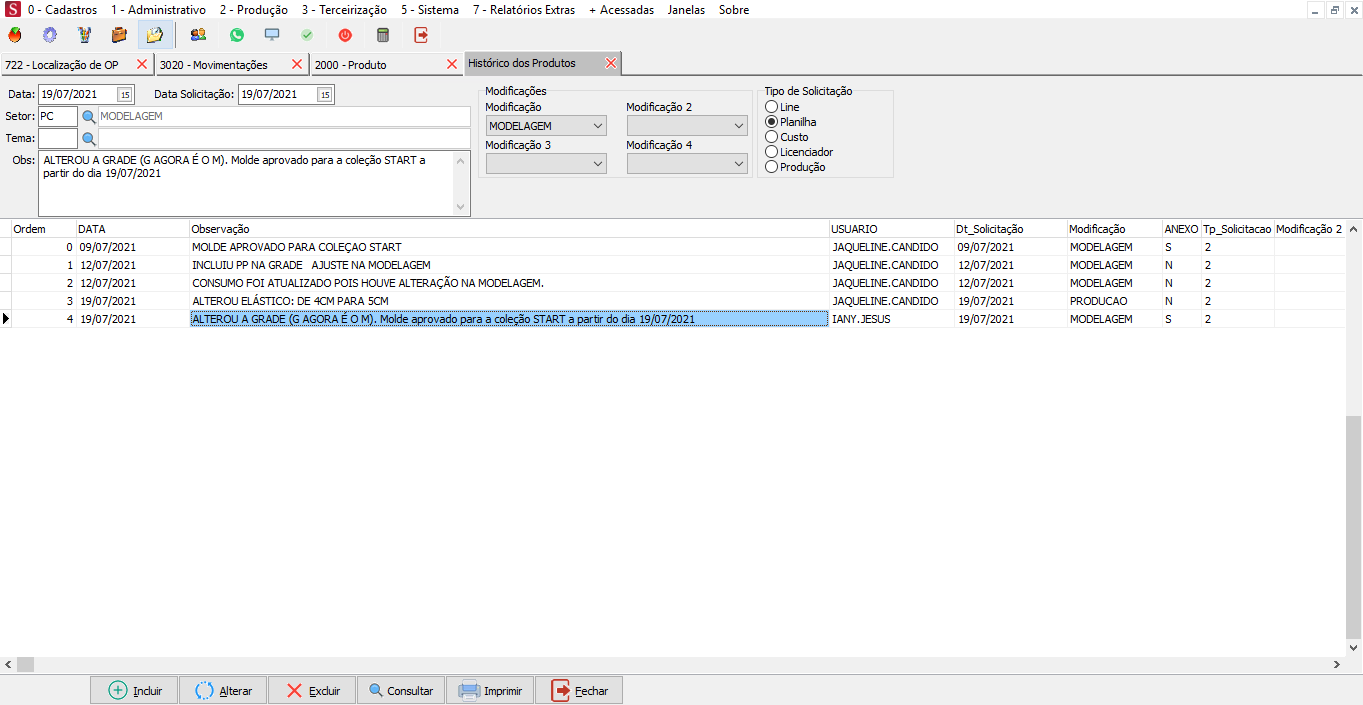Choose Custo as Tipo de Solicitação
The height and width of the screenshot is (705, 1363).
(x=771, y=137)
